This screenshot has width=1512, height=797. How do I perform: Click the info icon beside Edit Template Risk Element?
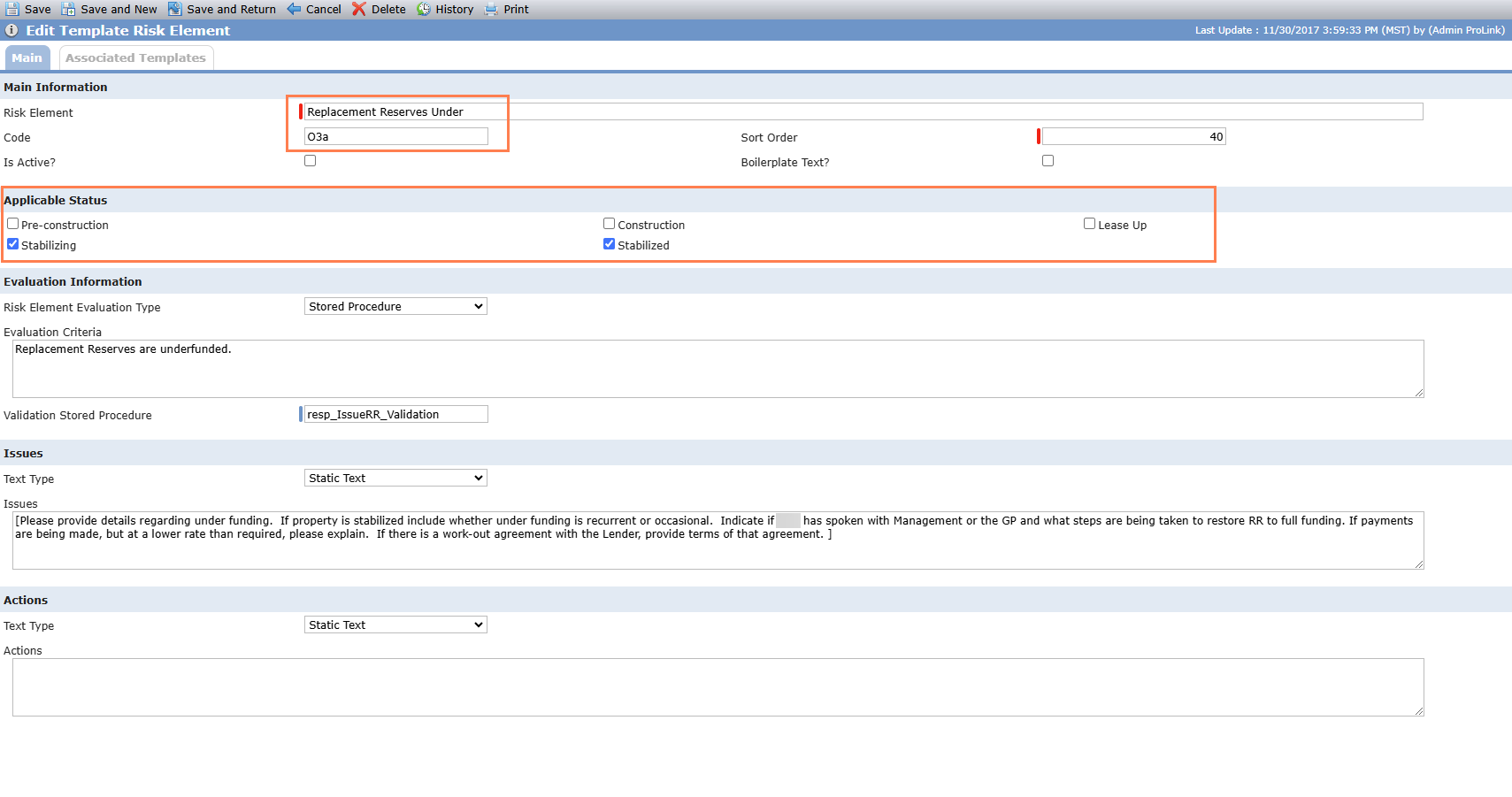click(x=12, y=30)
